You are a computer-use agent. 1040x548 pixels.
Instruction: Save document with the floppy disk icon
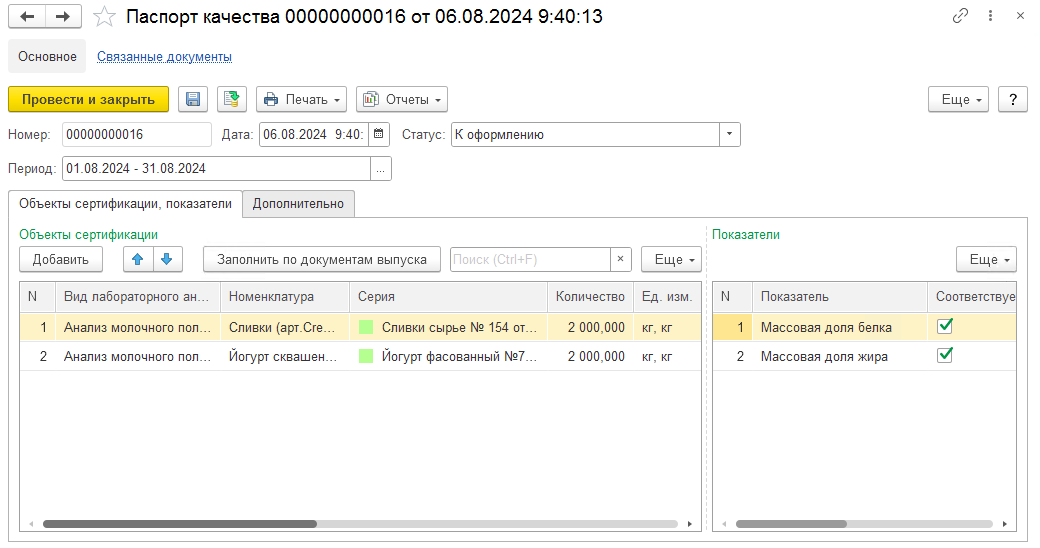click(193, 100)
